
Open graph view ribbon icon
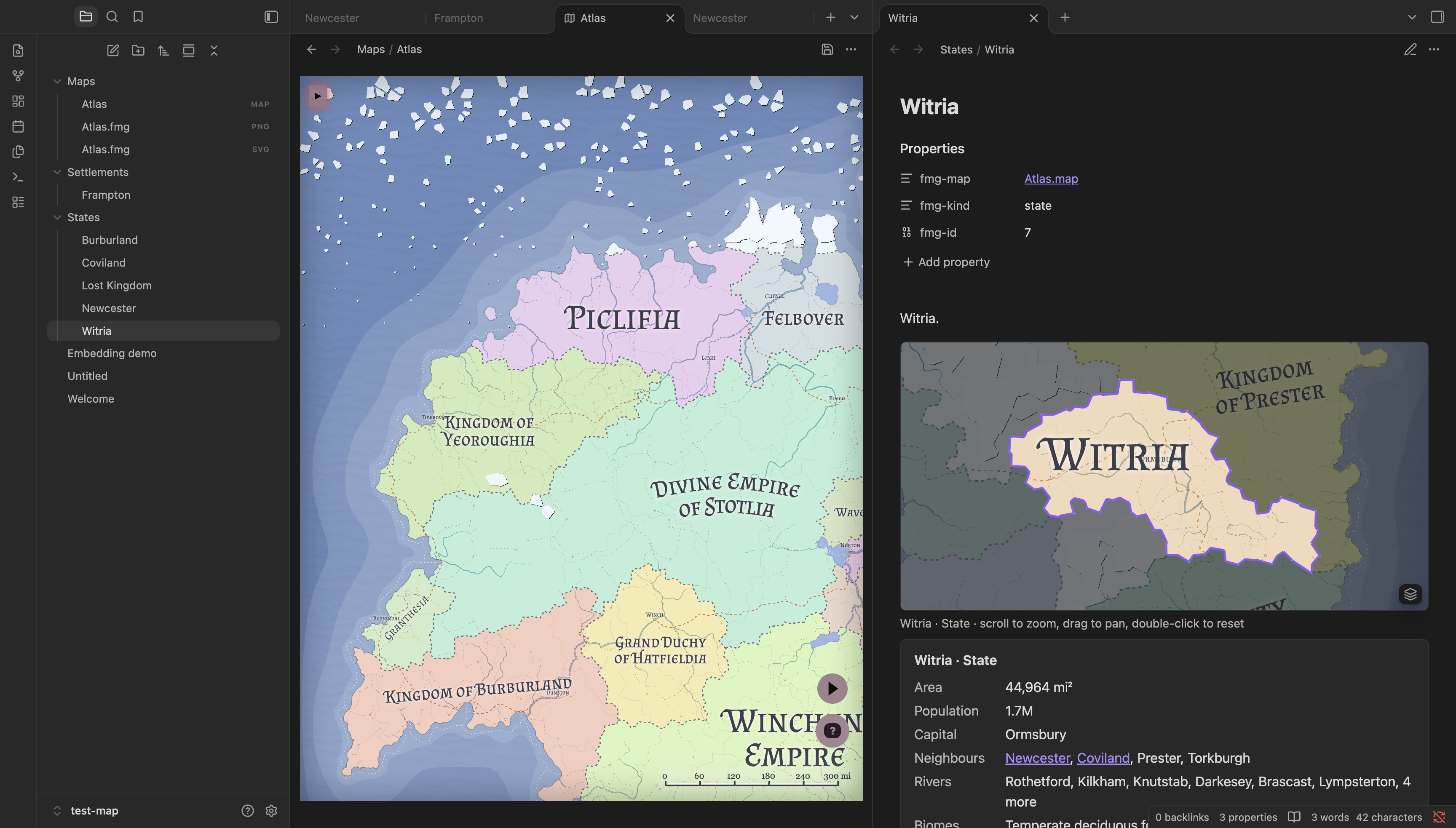click(x=18, y=76)
